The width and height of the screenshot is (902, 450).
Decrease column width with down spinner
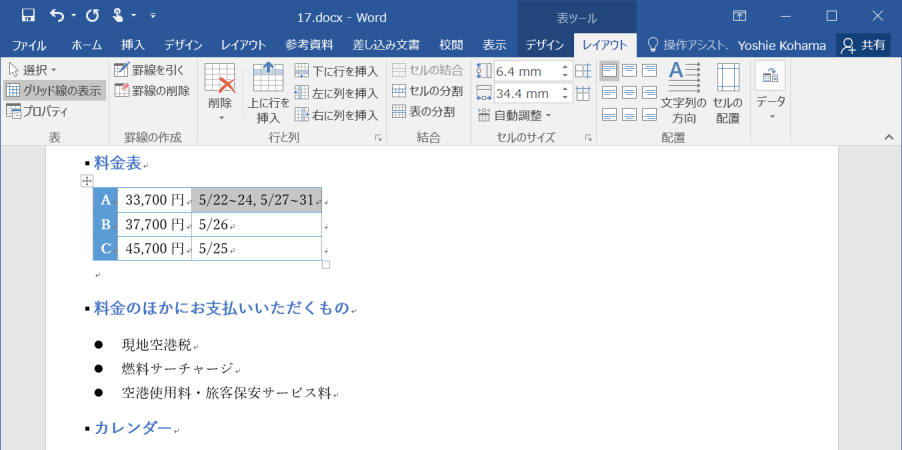565,98
